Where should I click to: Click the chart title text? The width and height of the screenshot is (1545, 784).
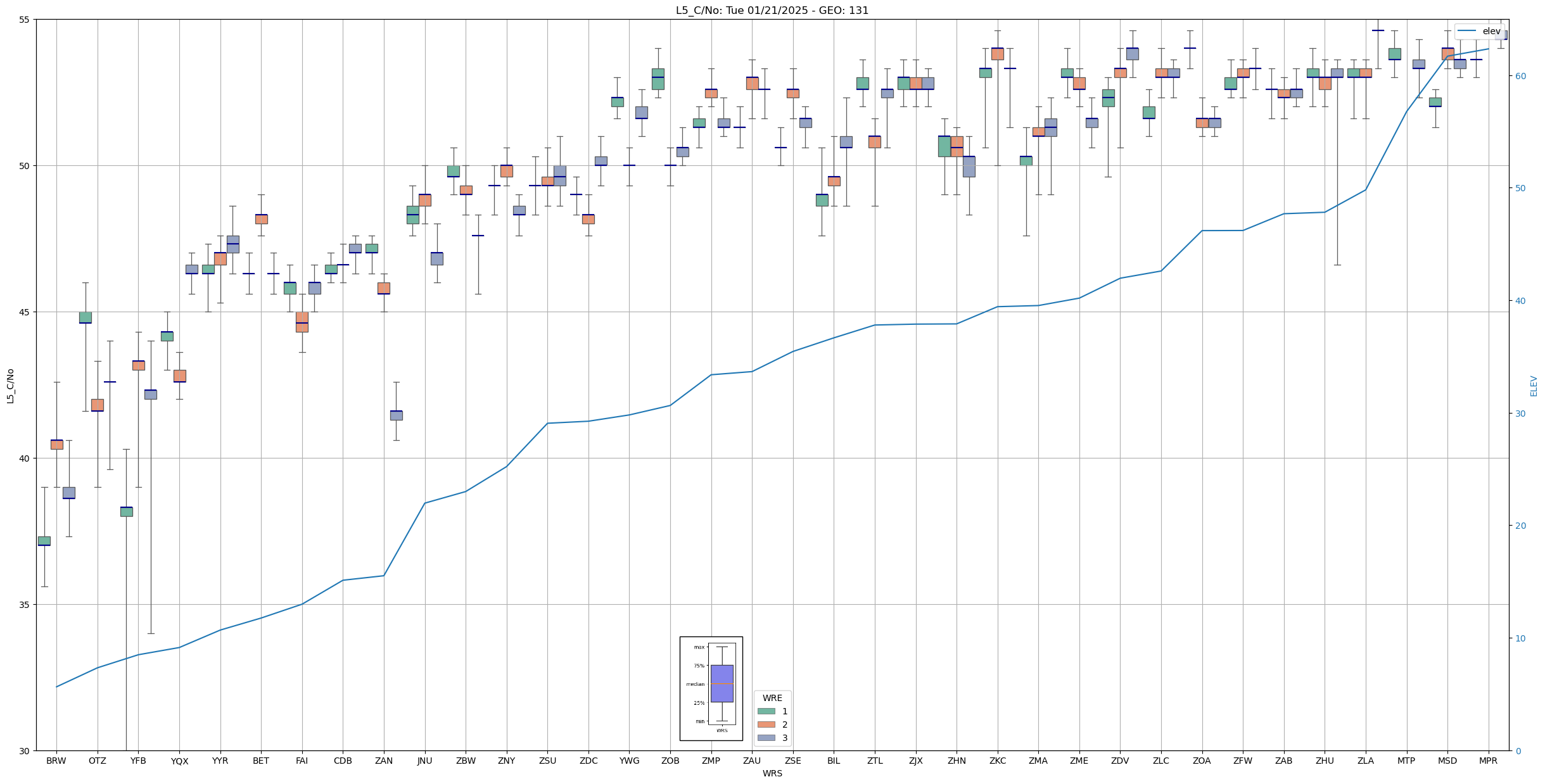tap(772, 10)
